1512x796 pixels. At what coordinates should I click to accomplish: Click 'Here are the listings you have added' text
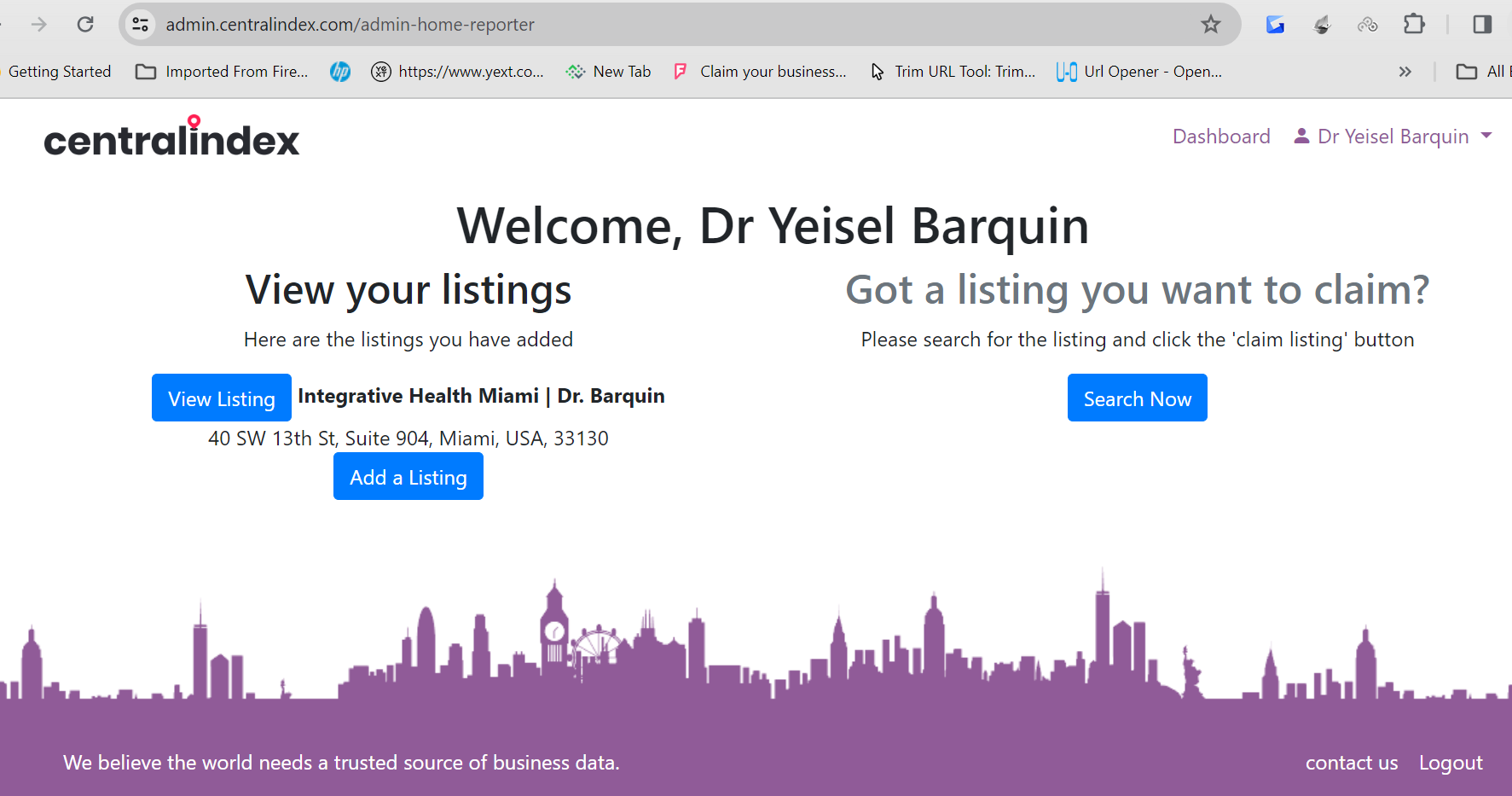(408, 340)
